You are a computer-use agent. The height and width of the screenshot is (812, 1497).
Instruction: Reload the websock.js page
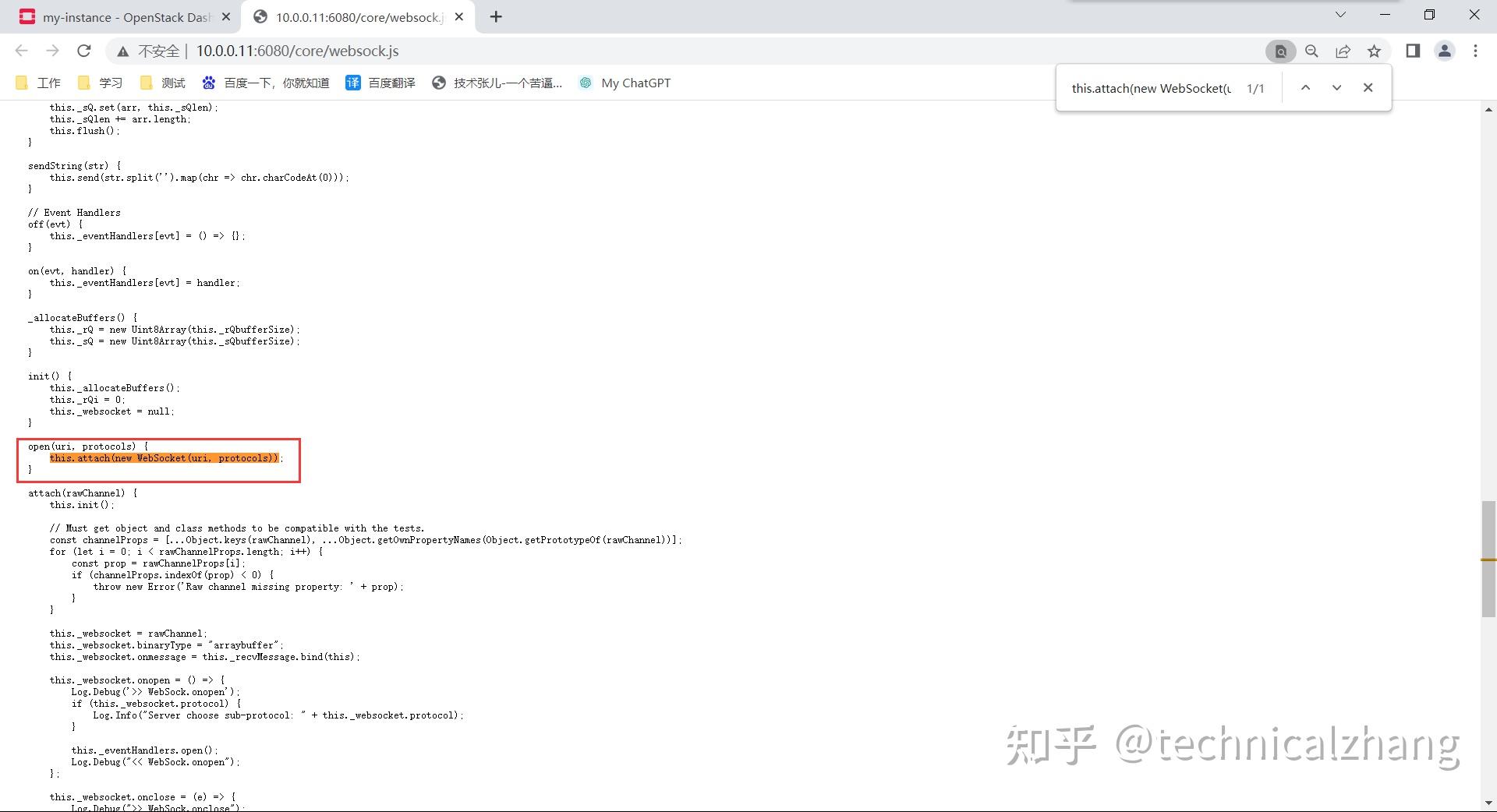coord(84,51)
